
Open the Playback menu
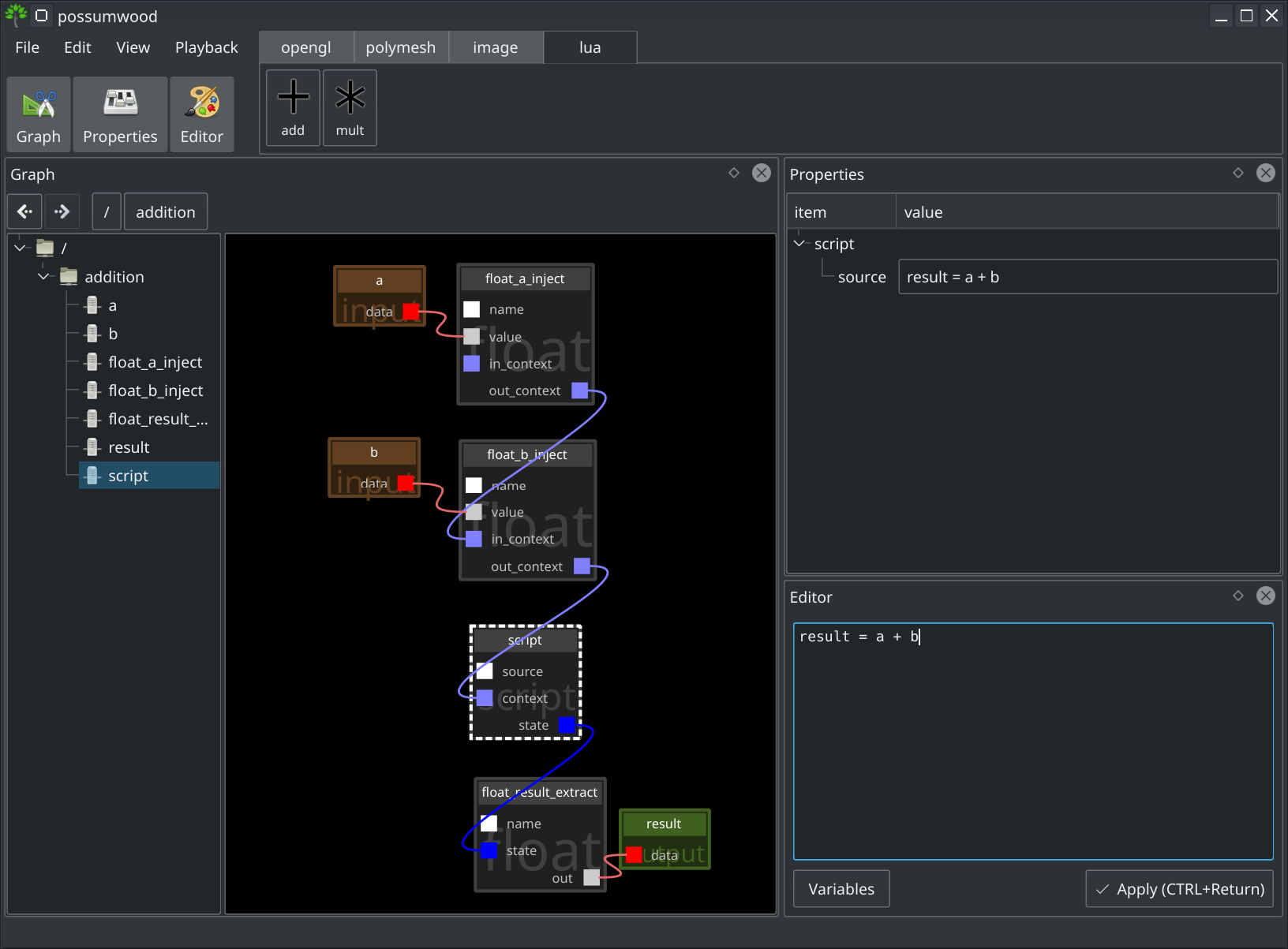(x=206, y=47)
